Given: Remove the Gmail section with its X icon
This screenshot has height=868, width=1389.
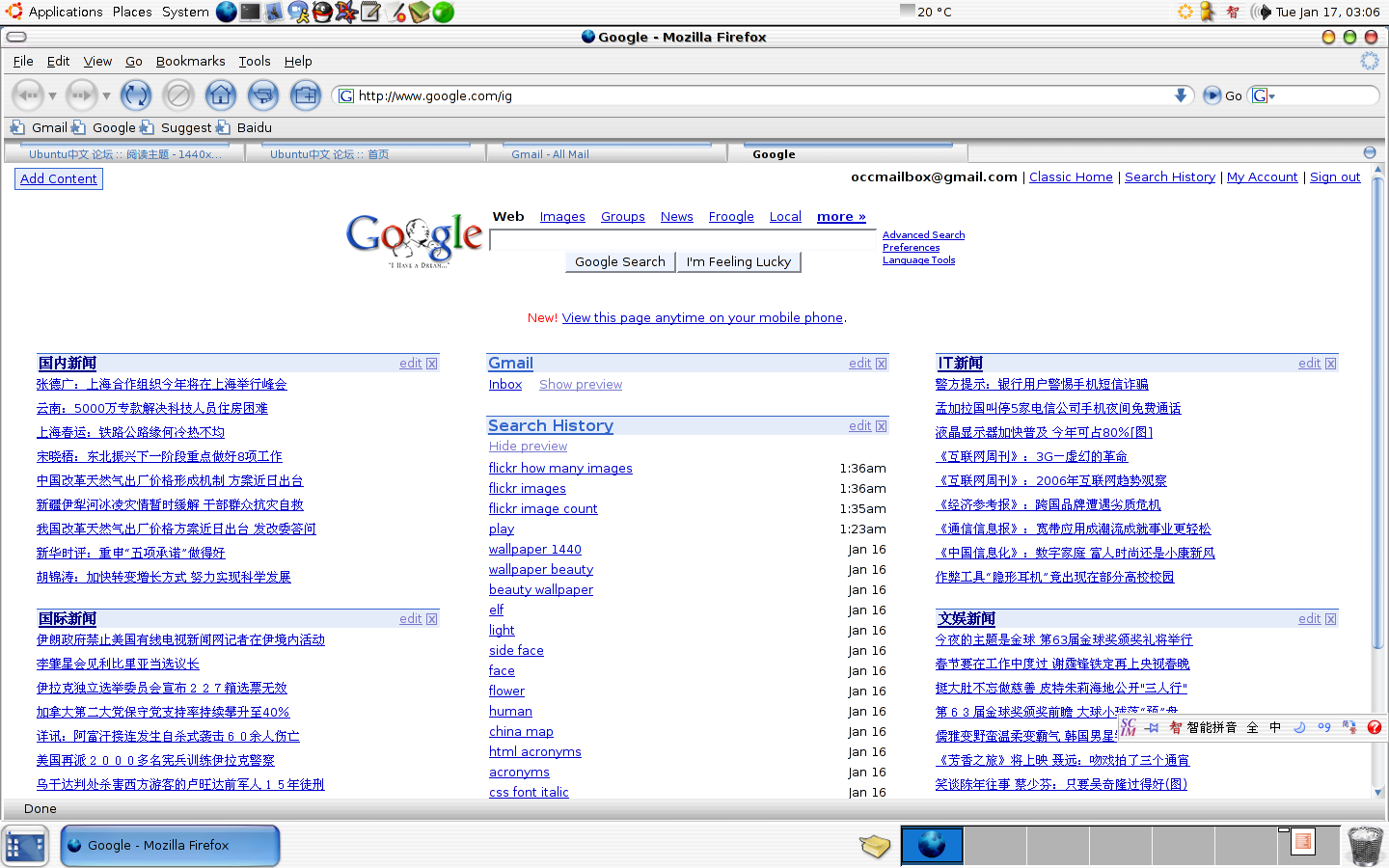Looking at the screenshot, I should click(882, 364).
